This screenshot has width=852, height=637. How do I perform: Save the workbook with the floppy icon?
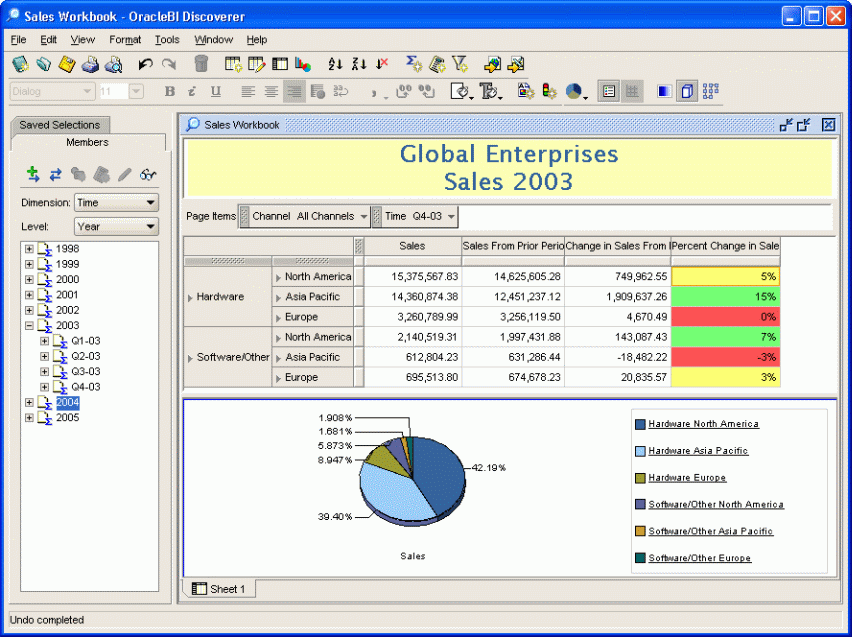pos(67,64)
